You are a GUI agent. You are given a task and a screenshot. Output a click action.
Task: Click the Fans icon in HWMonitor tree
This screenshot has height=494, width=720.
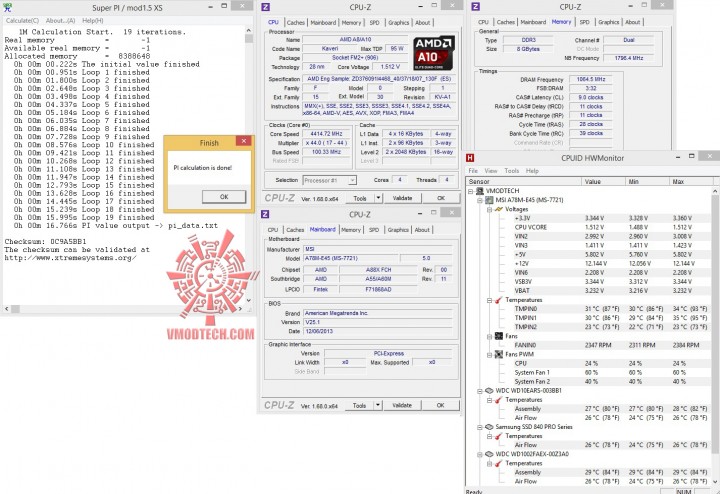(499, 336)
